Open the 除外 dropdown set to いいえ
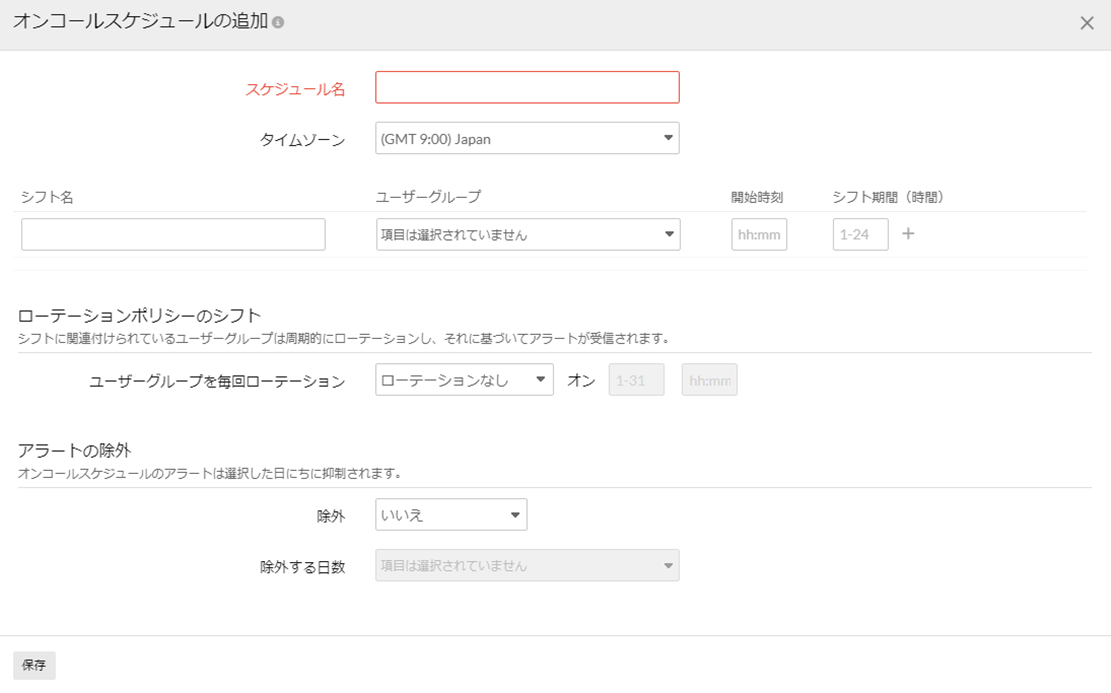Screen dimensions: 1111x693 click(451, 515)
